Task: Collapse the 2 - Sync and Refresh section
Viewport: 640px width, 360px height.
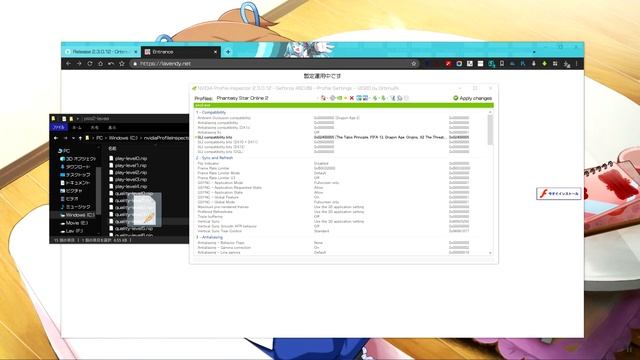Action: 215,158
